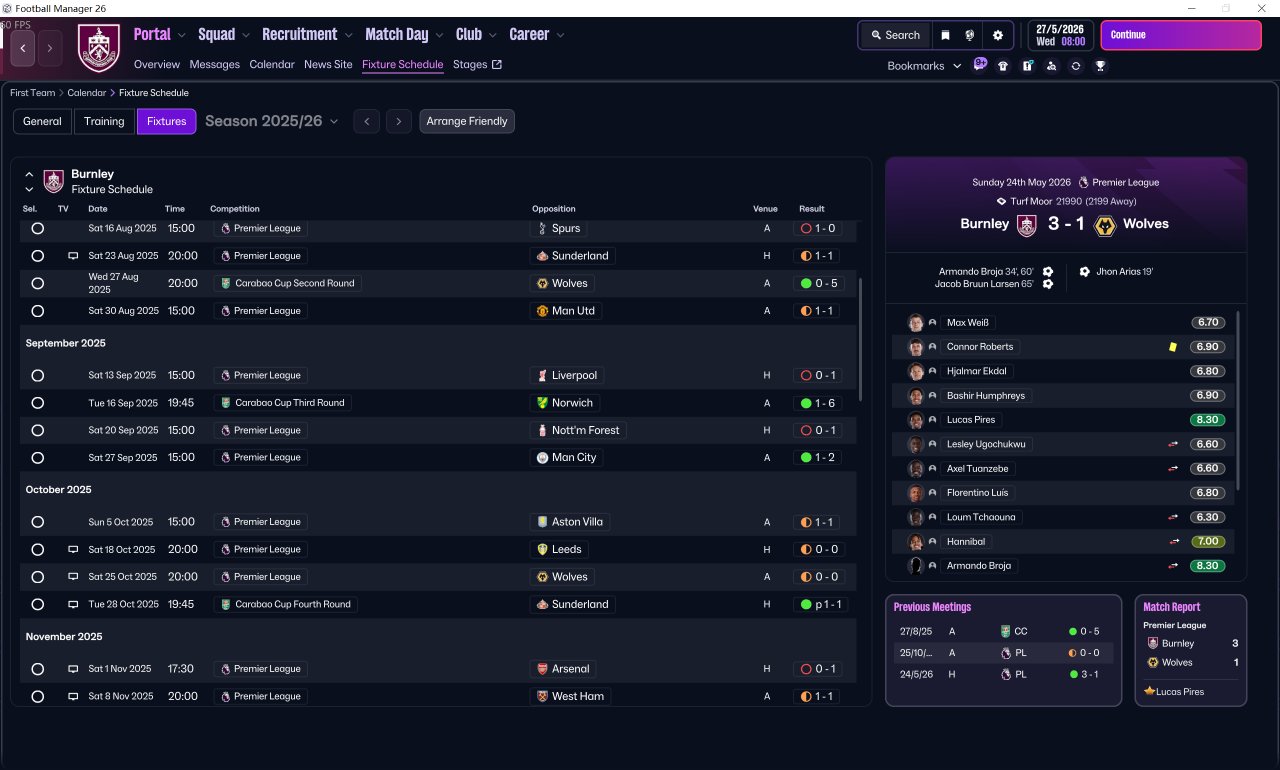
Task: Click the Burnley team switch up arrow
Action: coord(29,174)
